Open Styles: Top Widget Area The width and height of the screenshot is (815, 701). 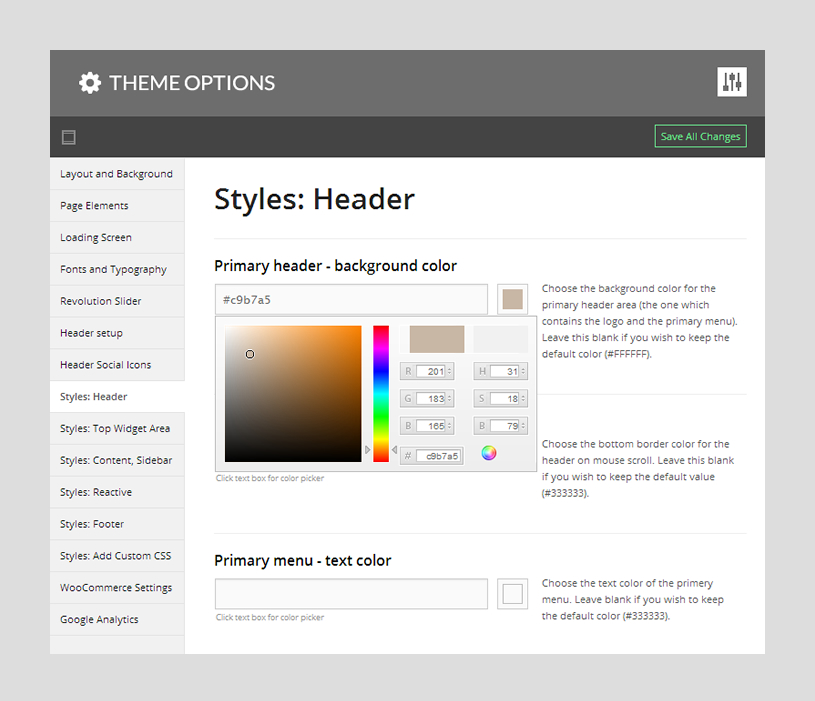(117, 428)
